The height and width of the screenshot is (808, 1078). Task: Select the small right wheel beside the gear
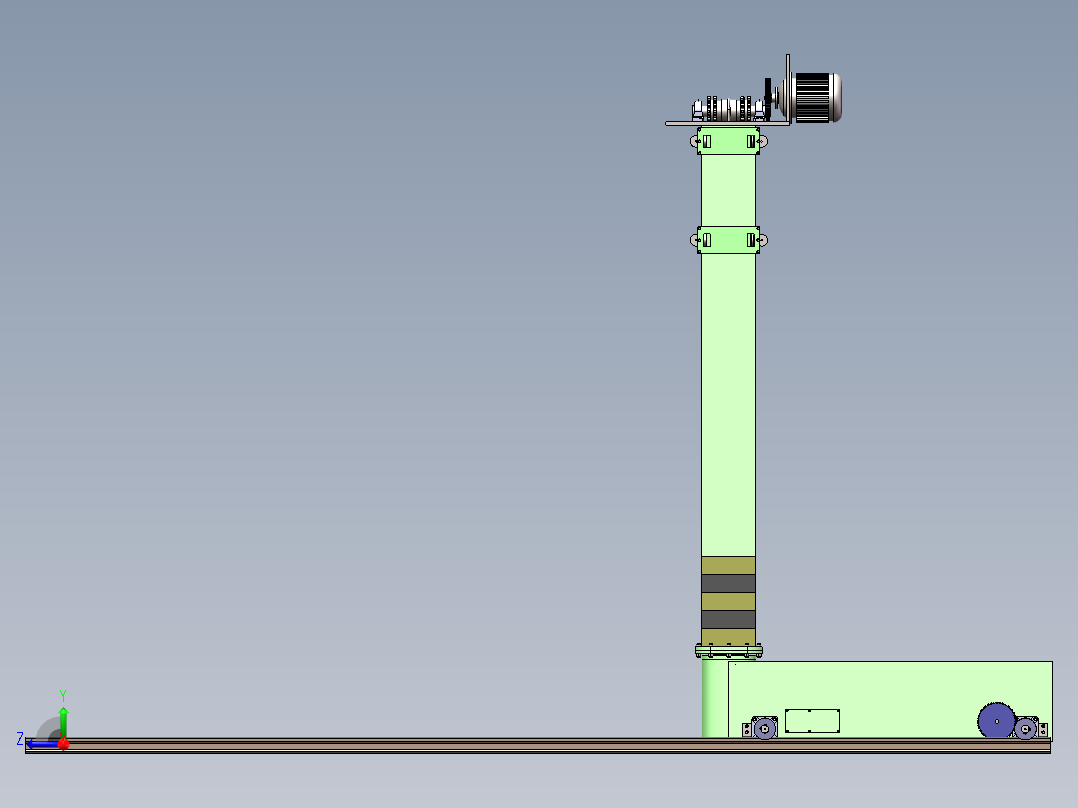pos(1026,728)
